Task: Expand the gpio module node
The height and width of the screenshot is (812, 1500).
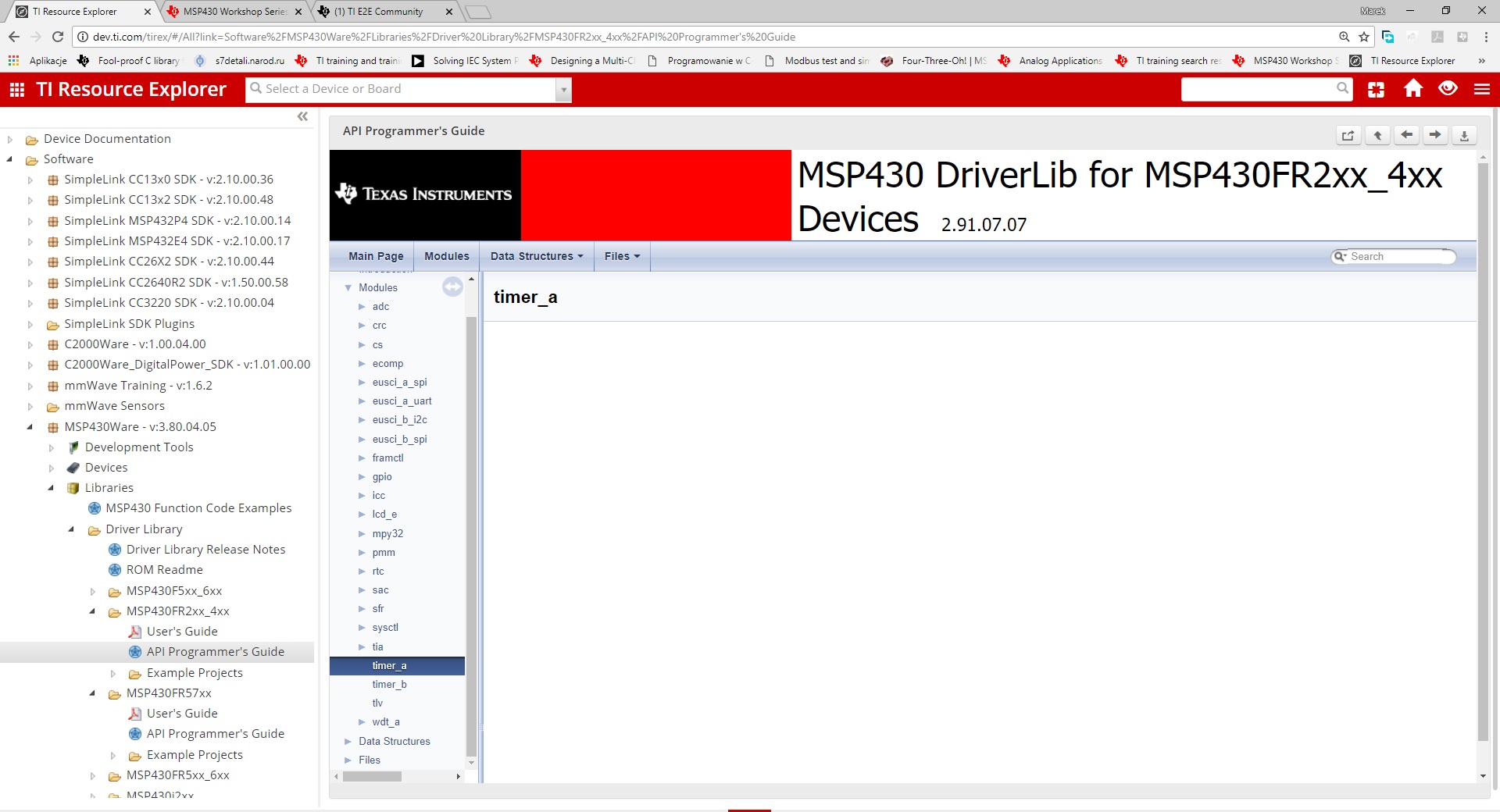Action: [x=362, y=477]
